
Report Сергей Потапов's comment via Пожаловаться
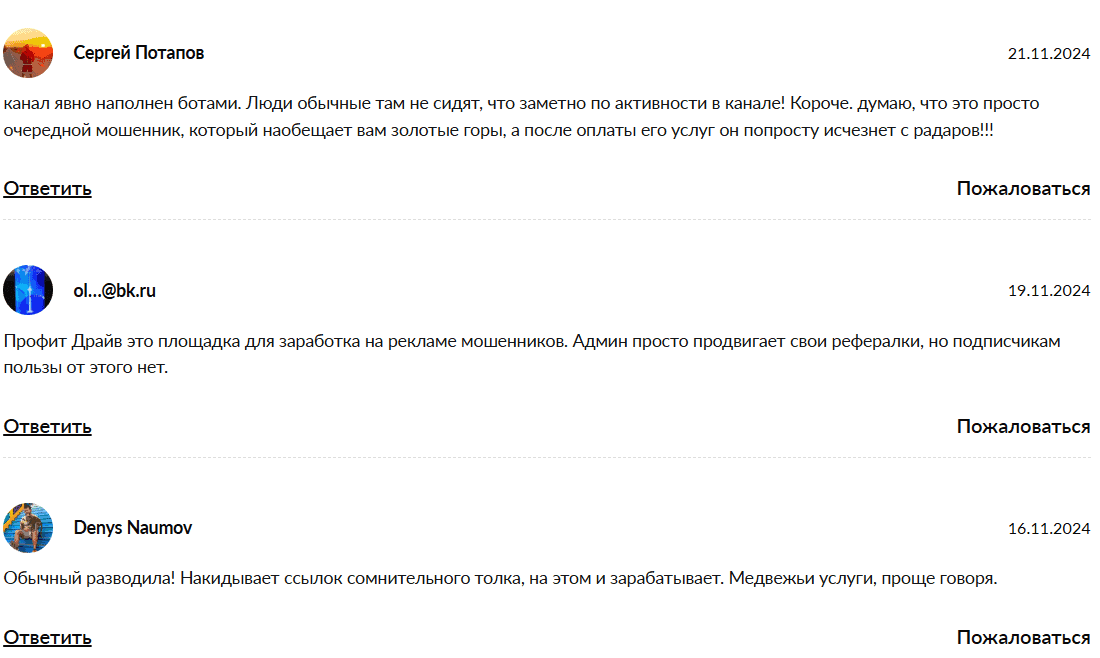coord(1023,188)
